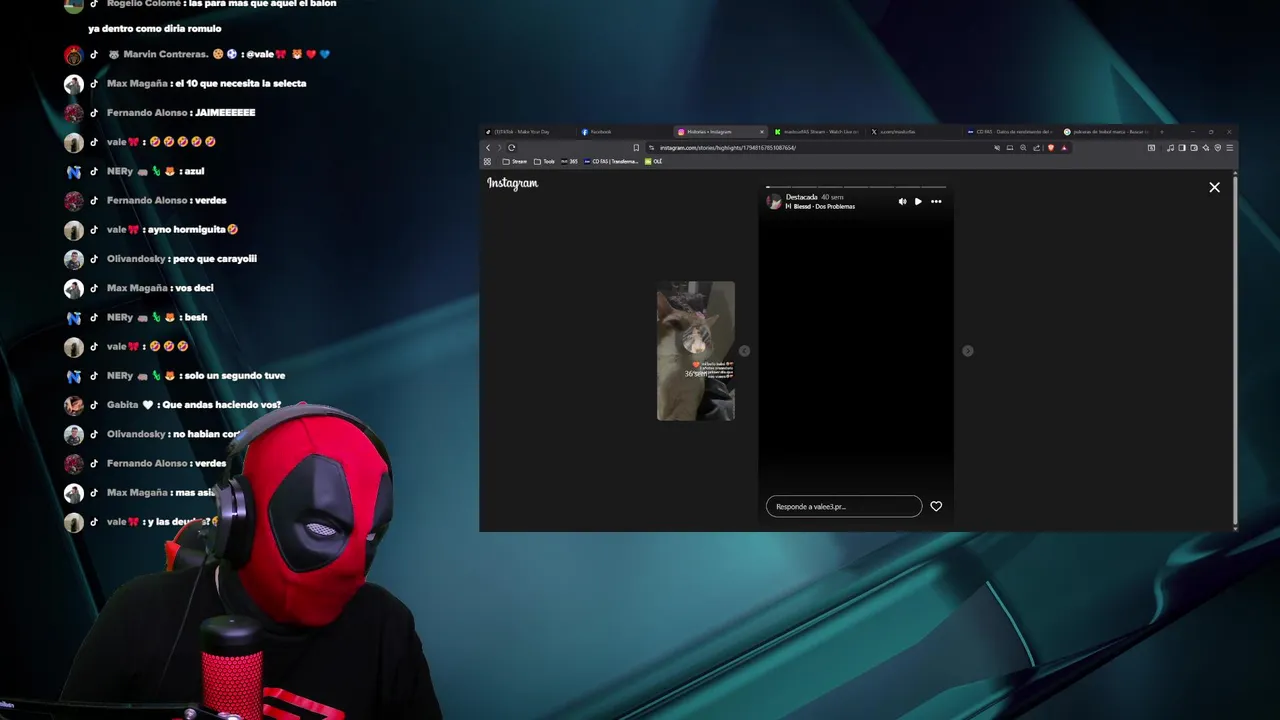Click 'Max Magaña : el 10 que necesita' message
Screen dimensions: 1280x720
click(207, 84)
